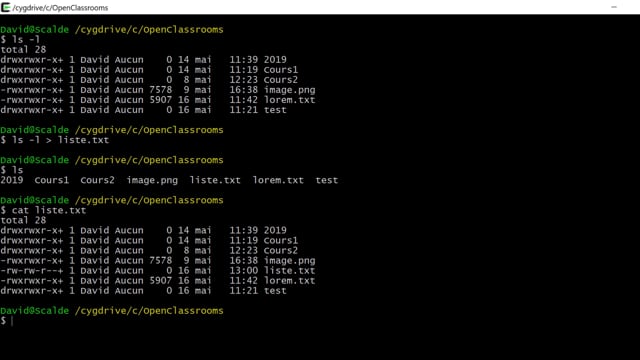Click 'liste.txt' in the plain ls output
The width and height of the screenshot is (640, 360).
point(215,180)
